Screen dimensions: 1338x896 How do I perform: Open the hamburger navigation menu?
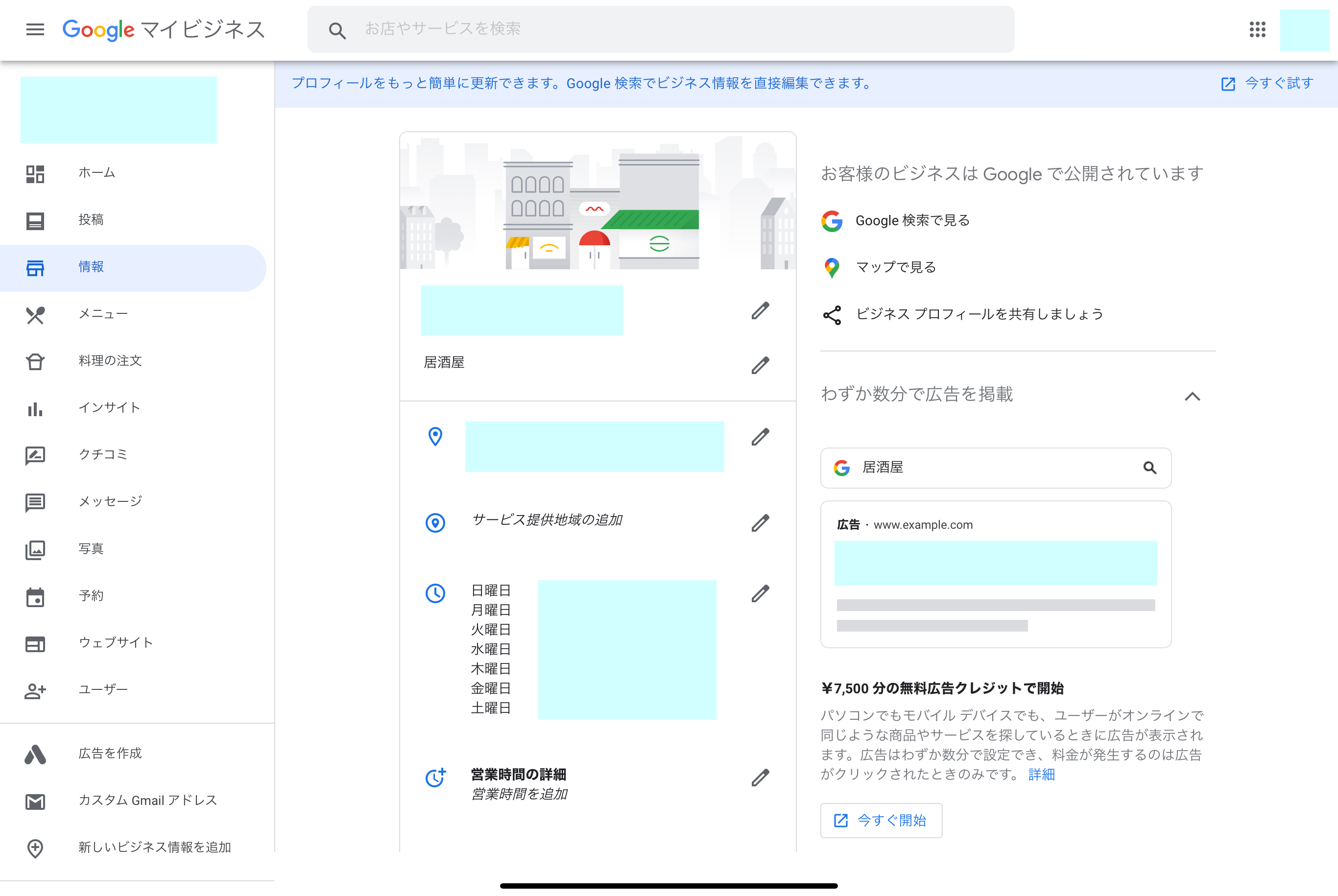tap(35, 30)
